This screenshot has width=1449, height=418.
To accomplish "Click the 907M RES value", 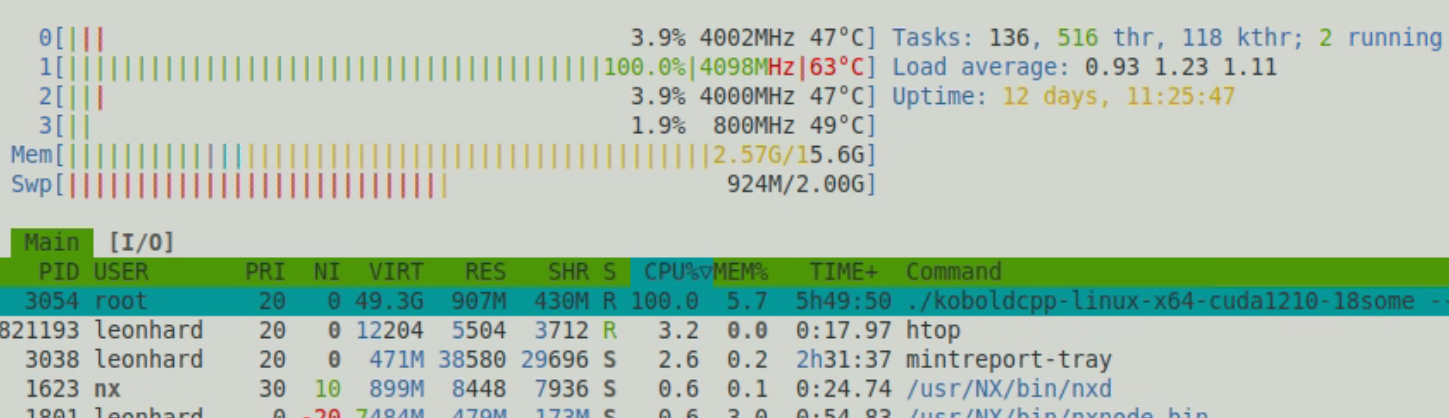I will [x=485, y=301].
